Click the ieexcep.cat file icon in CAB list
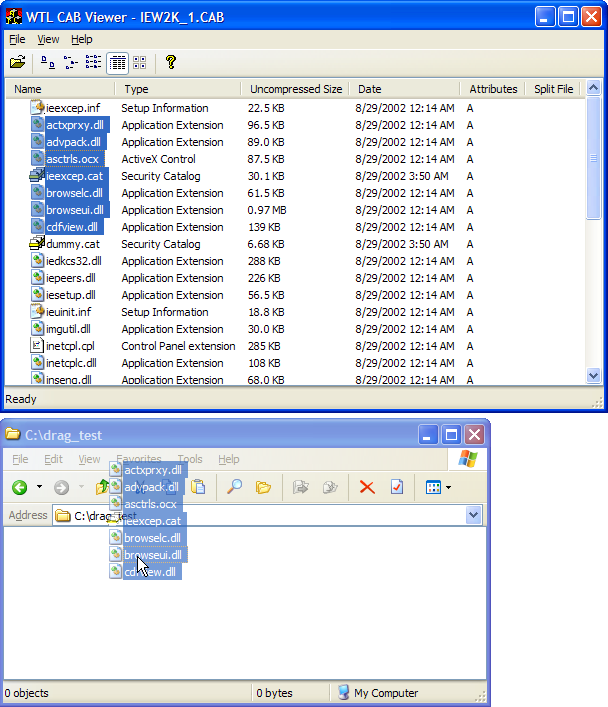 [37, 176]
